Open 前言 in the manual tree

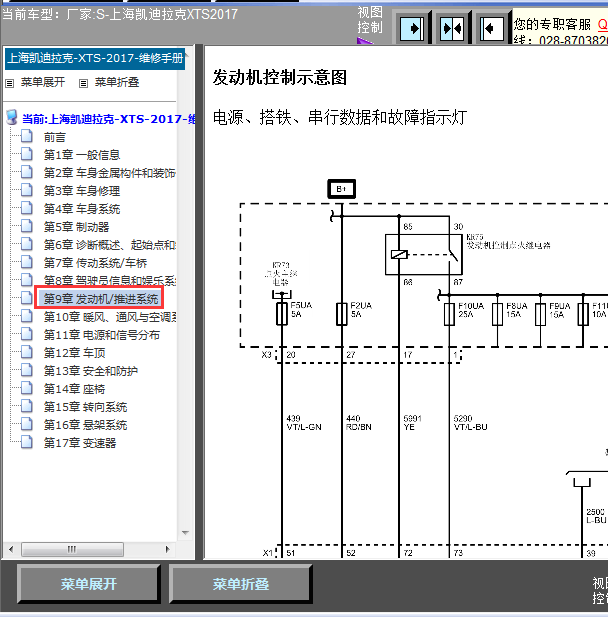pos(55,137)
